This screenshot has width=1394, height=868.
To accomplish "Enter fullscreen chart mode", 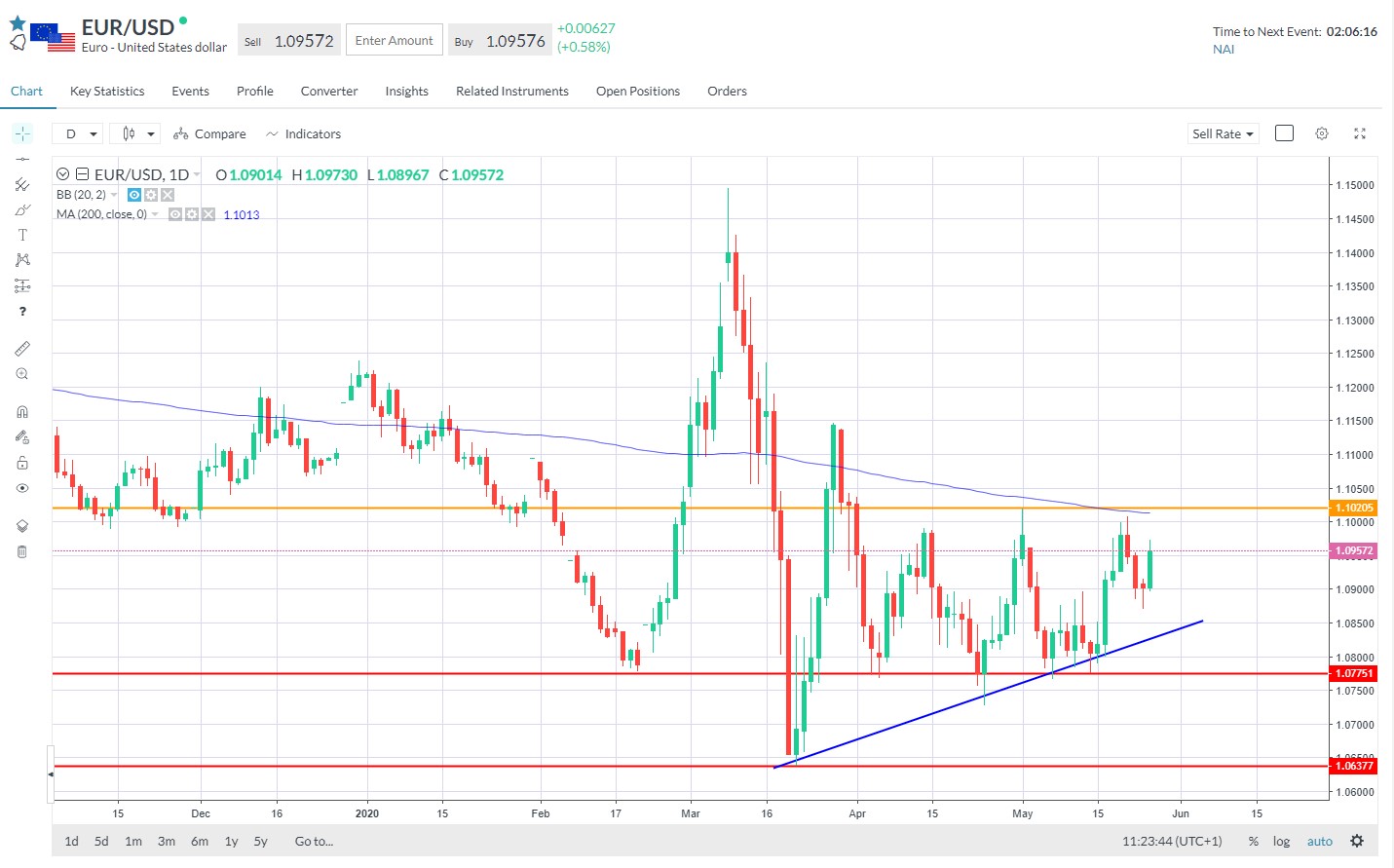I will pyautogui.click(x=1360, y=133).
